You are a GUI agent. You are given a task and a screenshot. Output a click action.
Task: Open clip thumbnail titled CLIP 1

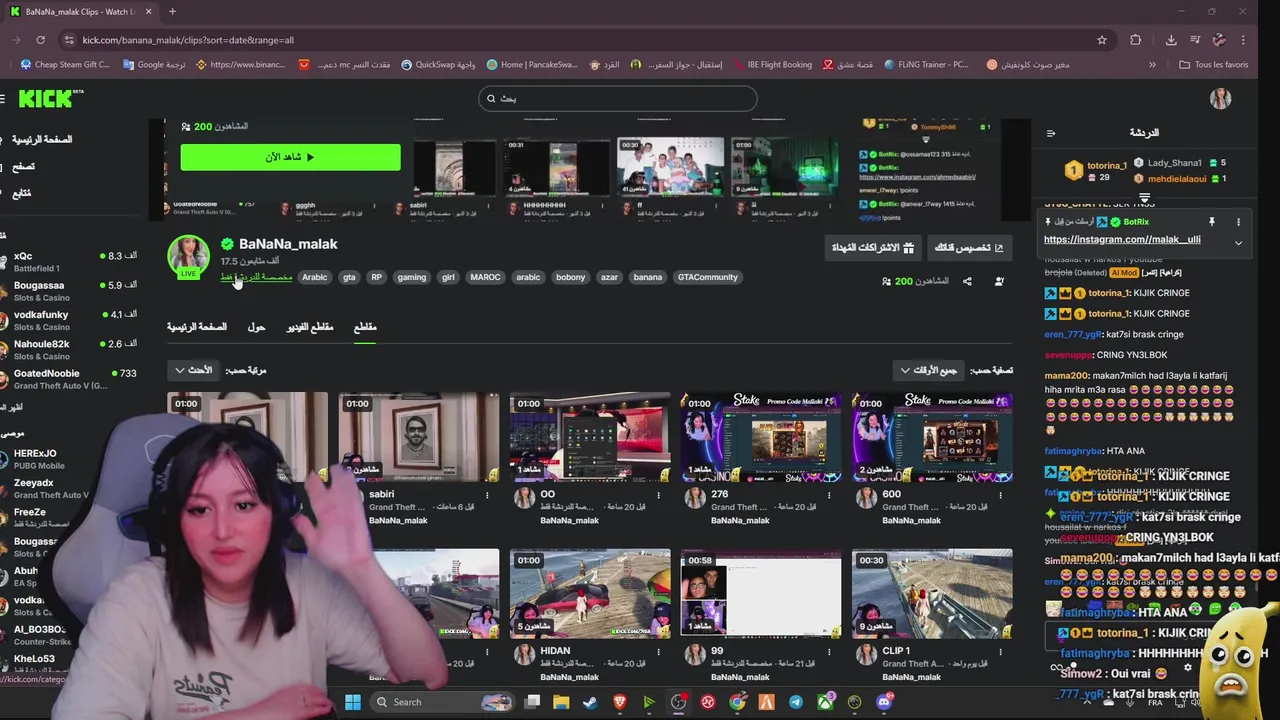[932, 593]
